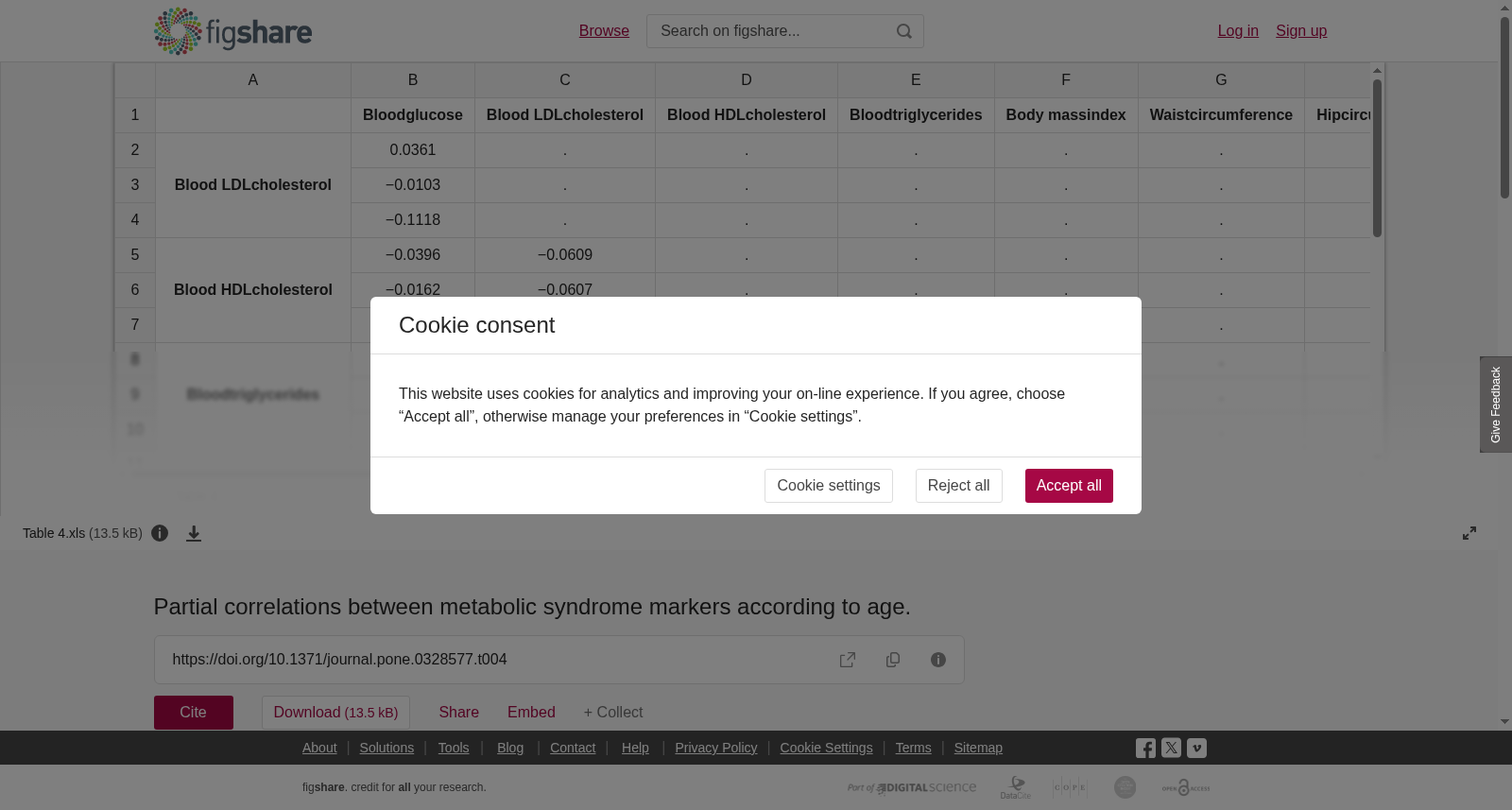This screenshot has height=810, width=1512.
Task: Open the Help footer link
Action: coord(635,748)
